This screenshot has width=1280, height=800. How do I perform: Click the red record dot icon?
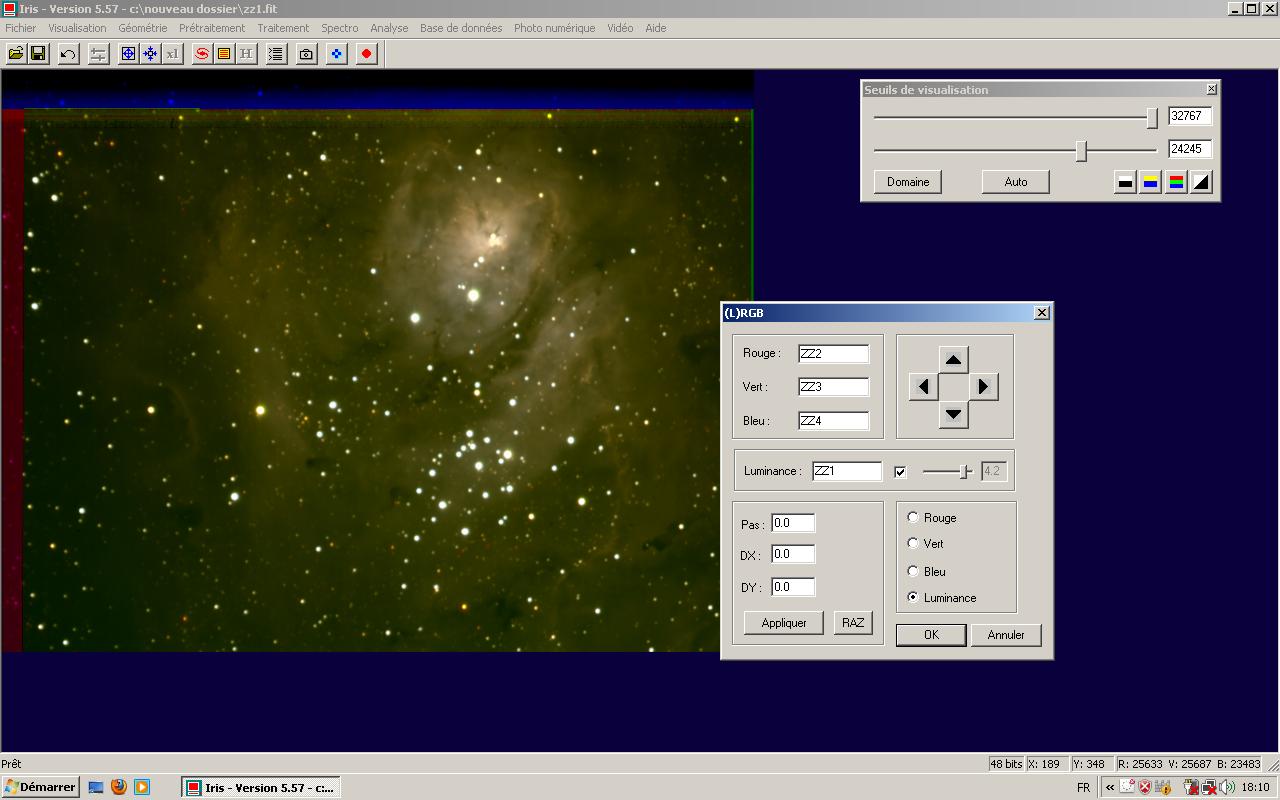coord(367,54)
